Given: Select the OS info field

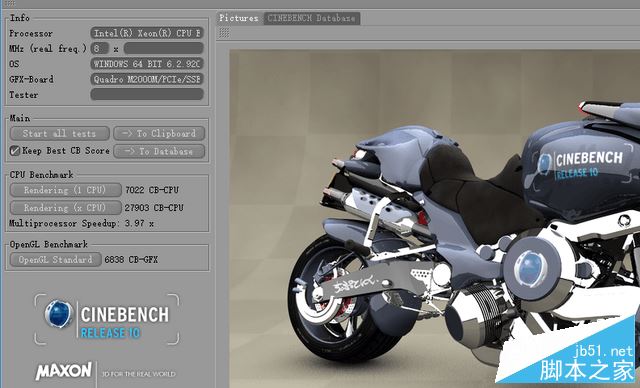Looking at the screenshot, I should (x=147, y=64).
